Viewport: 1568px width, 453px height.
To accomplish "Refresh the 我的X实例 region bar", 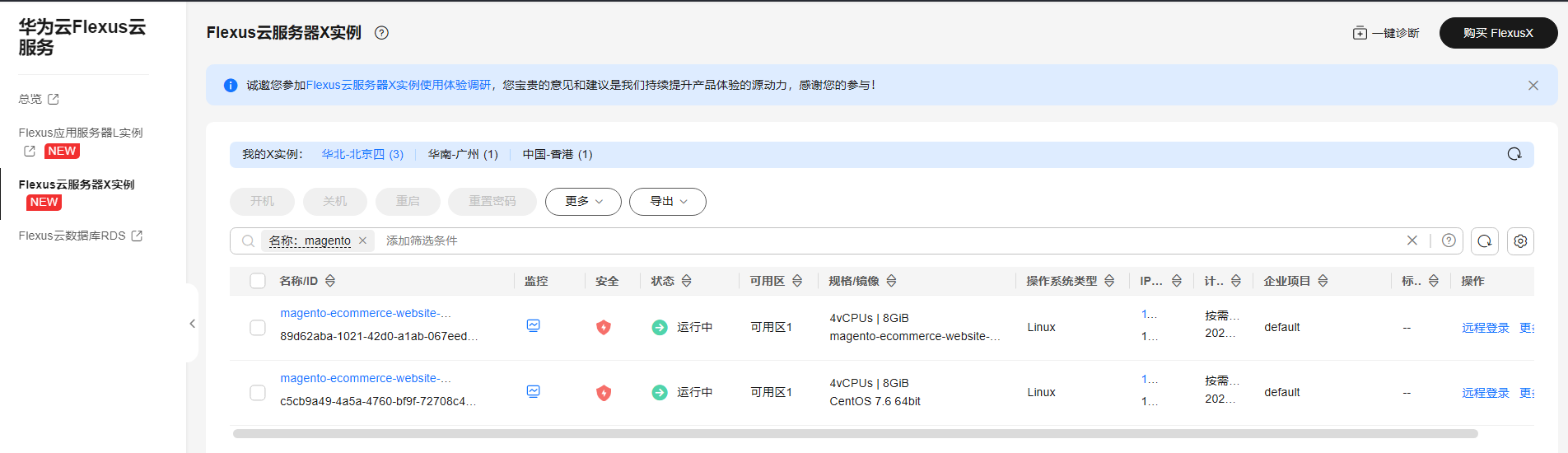I will coord(1514,154).
